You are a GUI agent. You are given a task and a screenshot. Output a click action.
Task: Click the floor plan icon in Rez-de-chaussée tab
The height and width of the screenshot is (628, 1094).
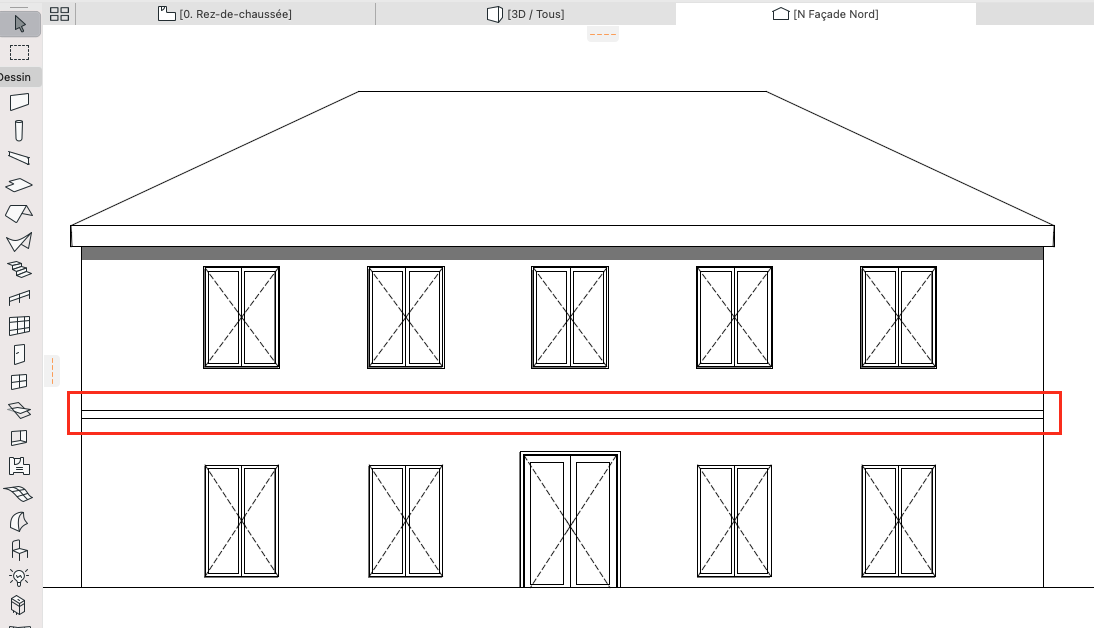click(166, 14)
